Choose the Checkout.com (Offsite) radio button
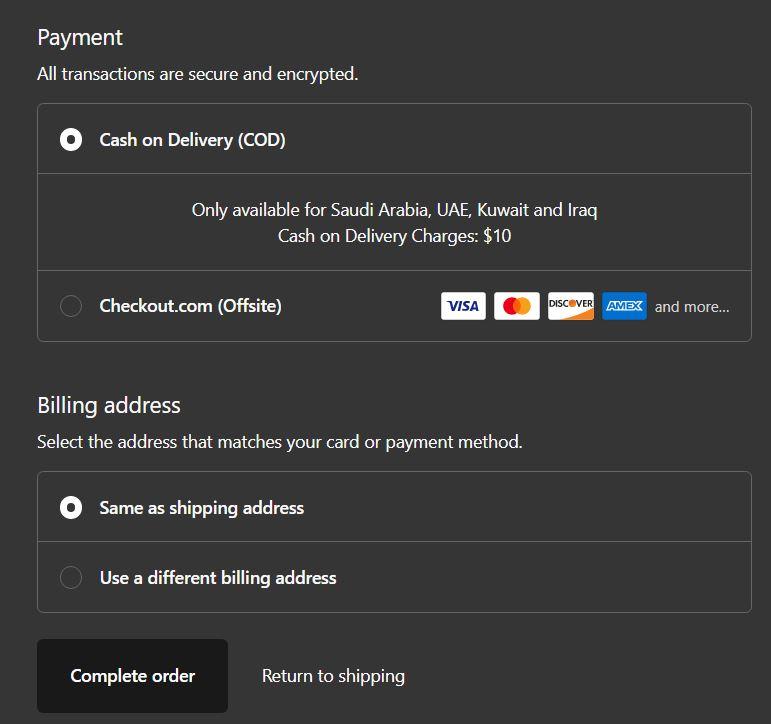The height and width of the screenshot is (724, 771). [x=71, y=306]
